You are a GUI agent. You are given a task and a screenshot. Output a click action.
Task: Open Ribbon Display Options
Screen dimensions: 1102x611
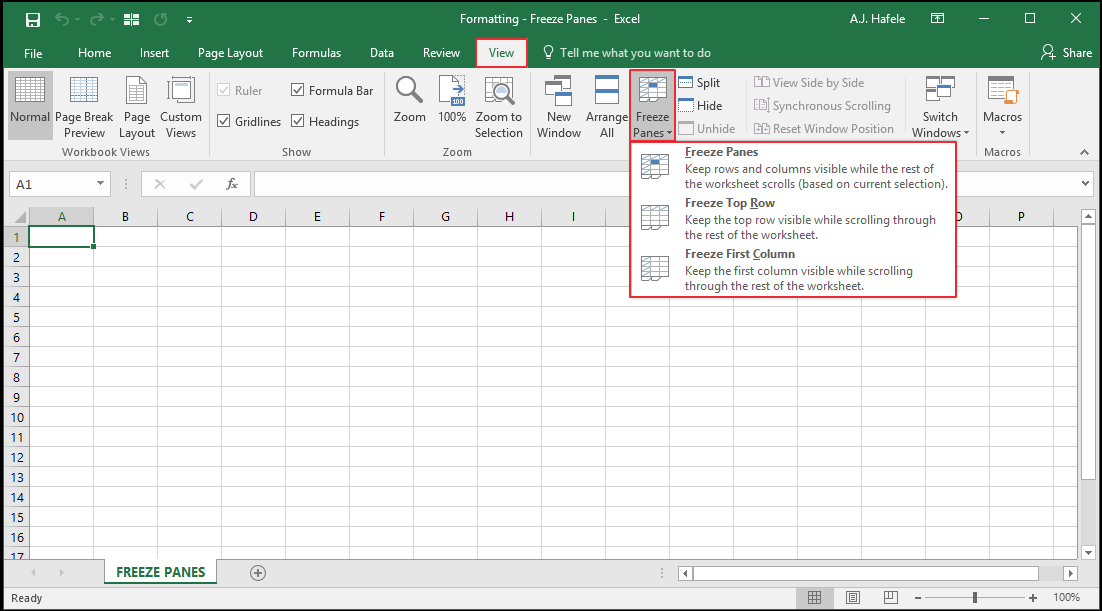coord(937,19)
